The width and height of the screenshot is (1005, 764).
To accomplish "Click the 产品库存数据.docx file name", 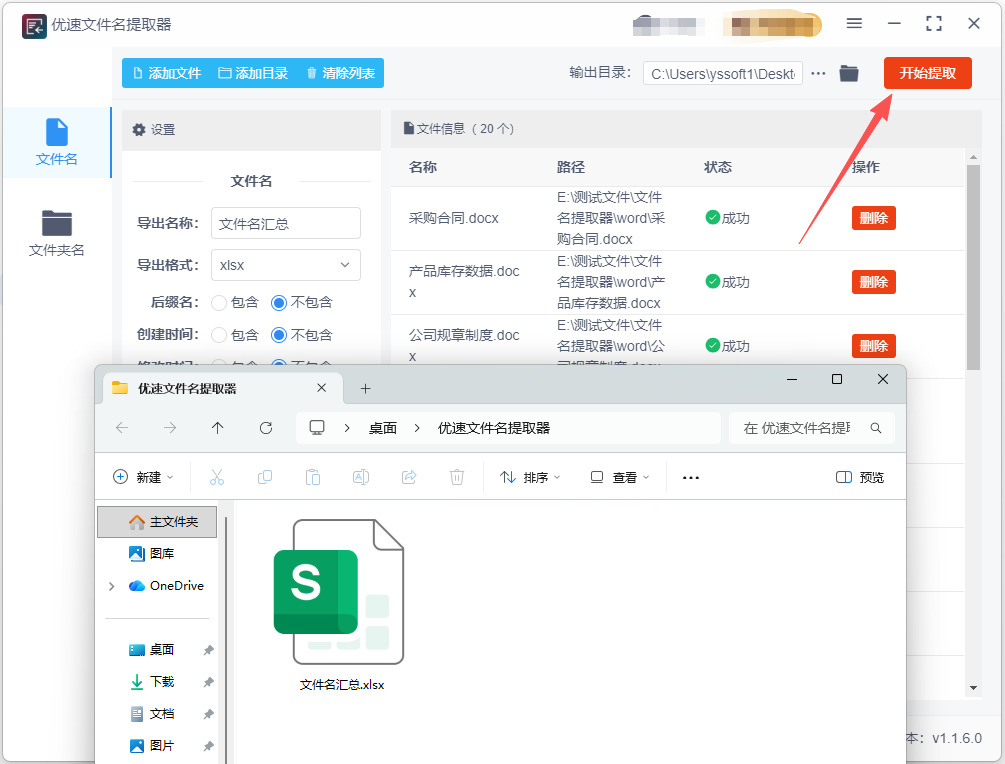I will click(464, 281).
